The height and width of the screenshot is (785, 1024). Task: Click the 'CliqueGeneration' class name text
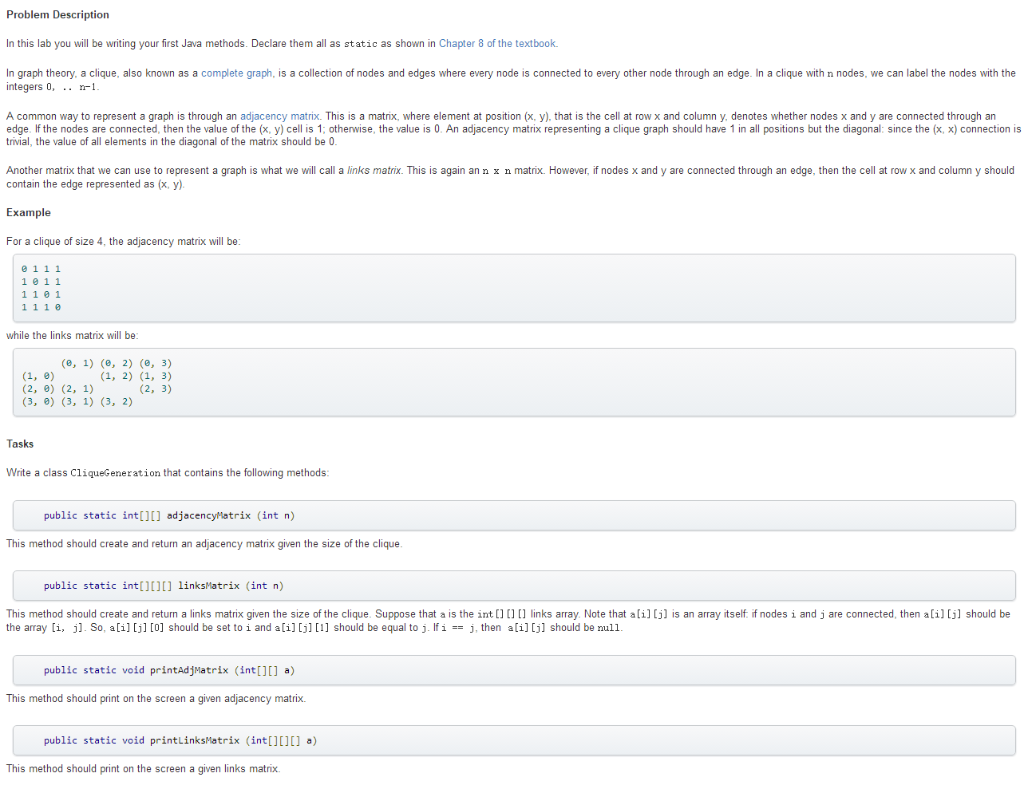[115, 473]
